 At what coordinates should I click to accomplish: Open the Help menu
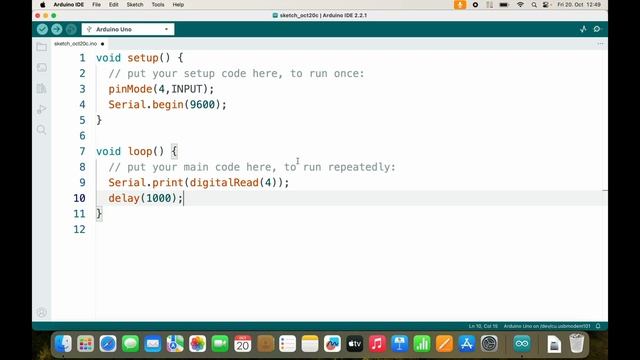pyautogui.click(x=178, y=5)
